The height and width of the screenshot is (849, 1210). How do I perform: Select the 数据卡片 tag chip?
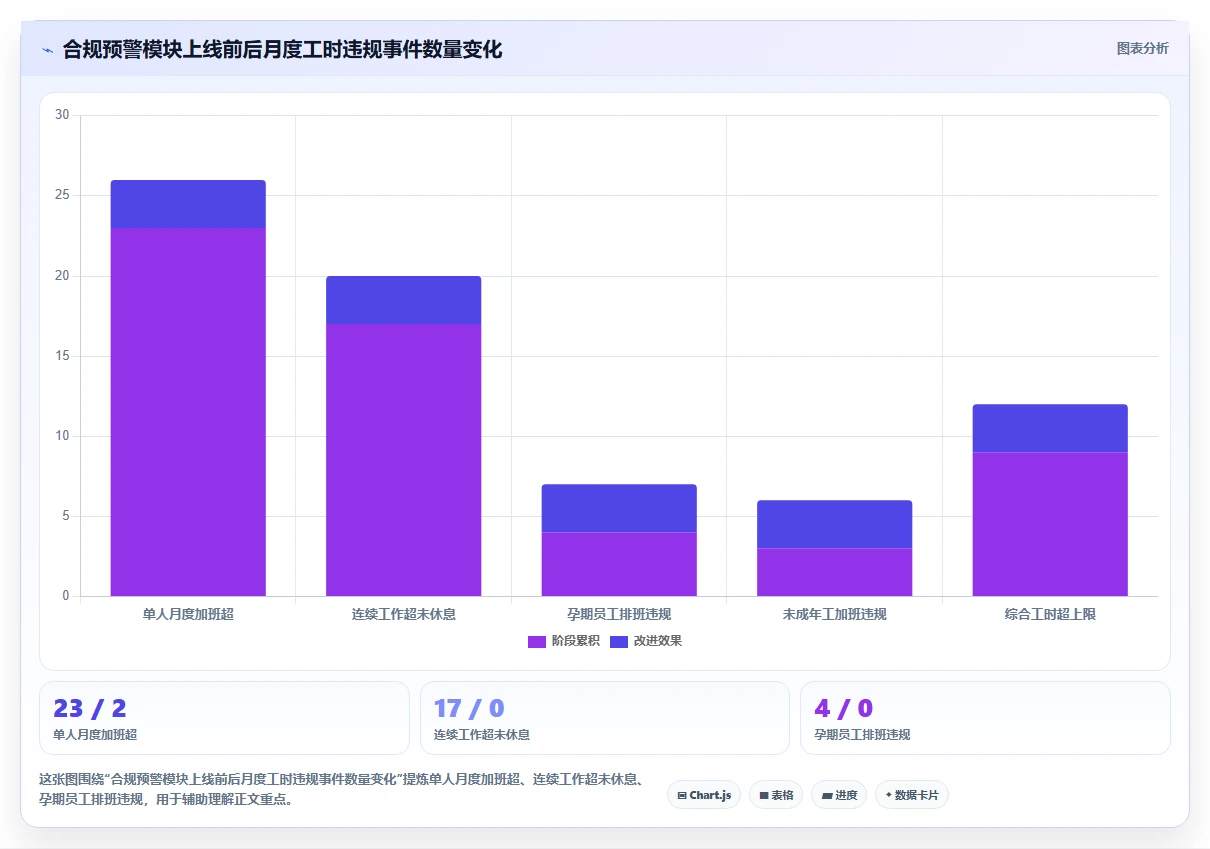(911, 795)
